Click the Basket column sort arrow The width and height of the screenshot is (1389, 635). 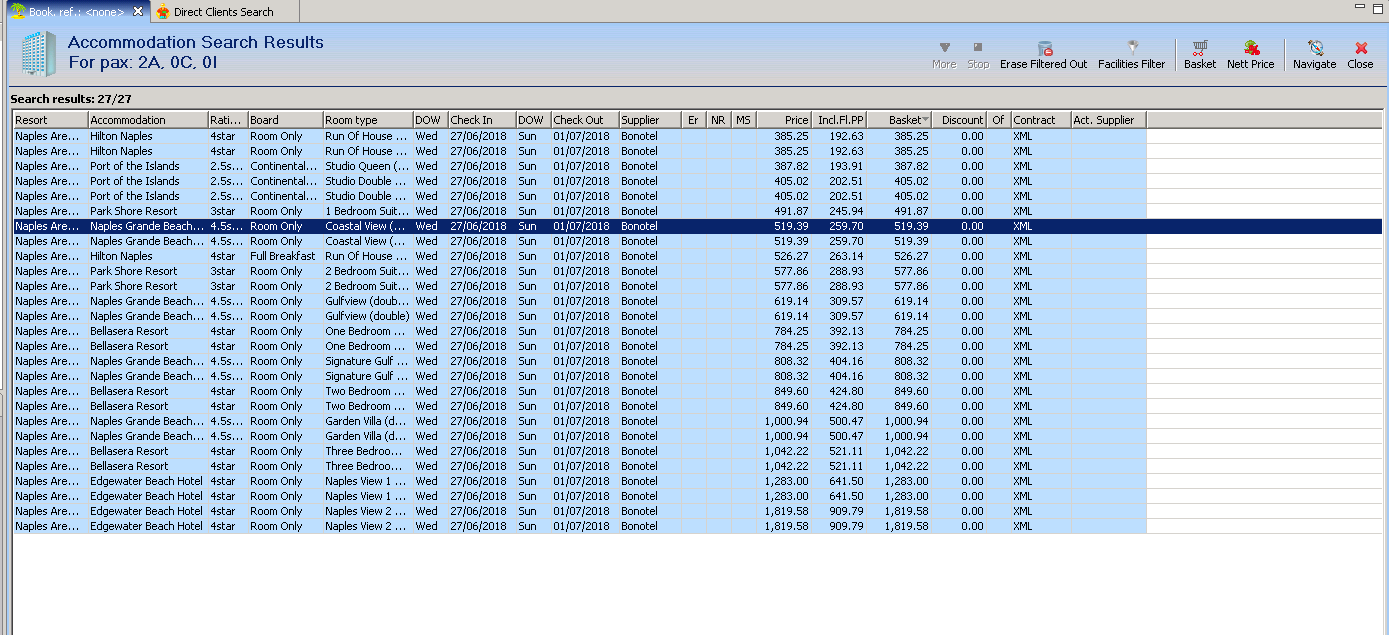coord(925,120)
